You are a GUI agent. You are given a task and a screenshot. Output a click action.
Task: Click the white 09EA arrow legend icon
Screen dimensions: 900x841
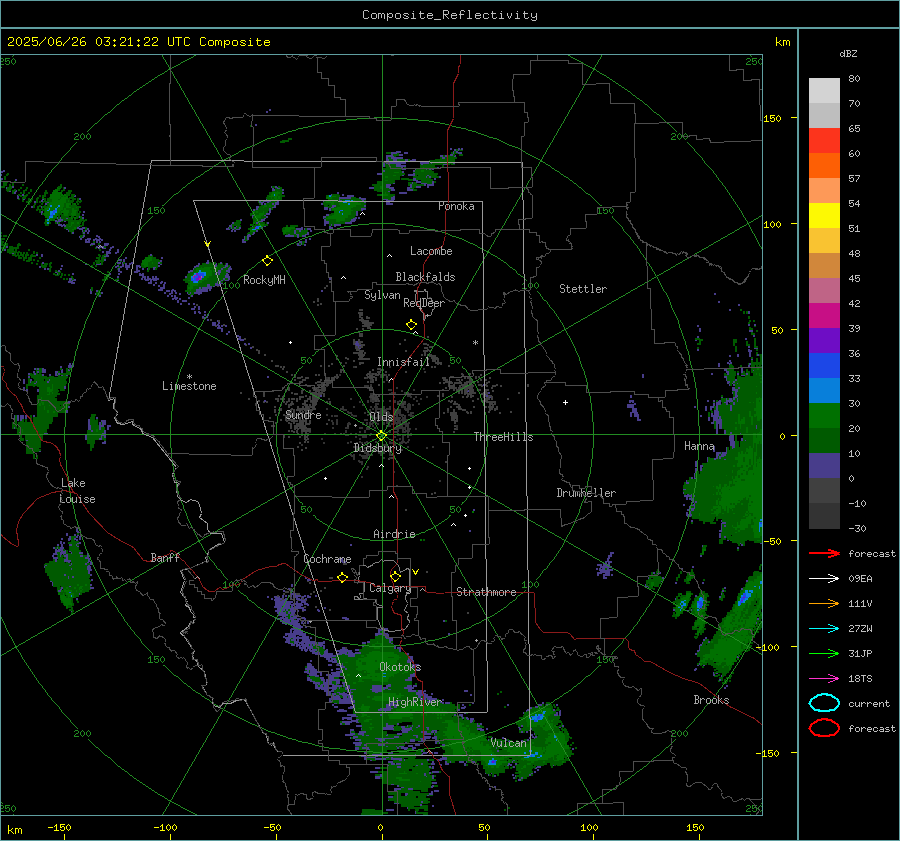click(824, 579)
